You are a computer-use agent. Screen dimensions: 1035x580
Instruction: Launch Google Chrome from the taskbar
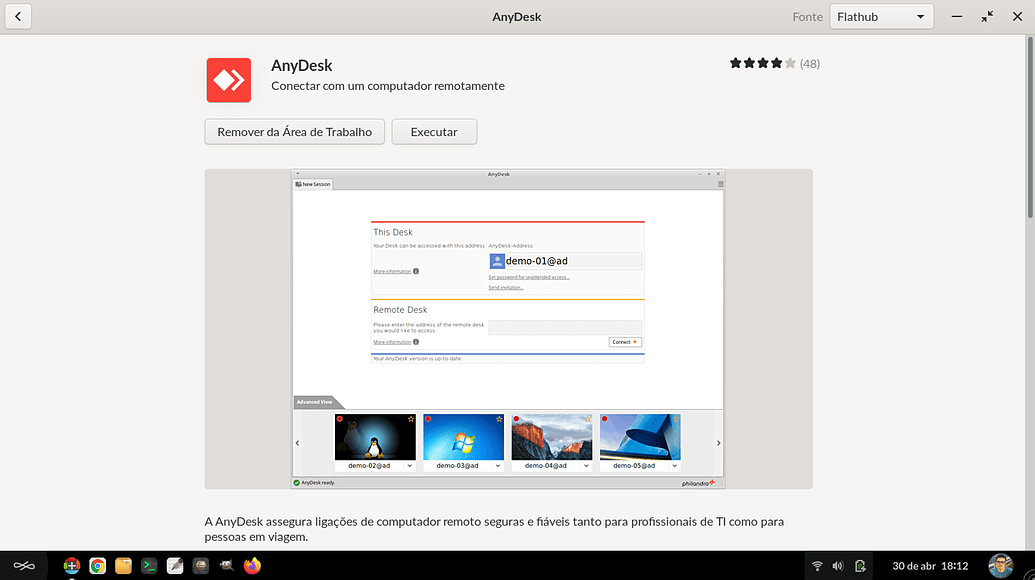pos(98,565)
